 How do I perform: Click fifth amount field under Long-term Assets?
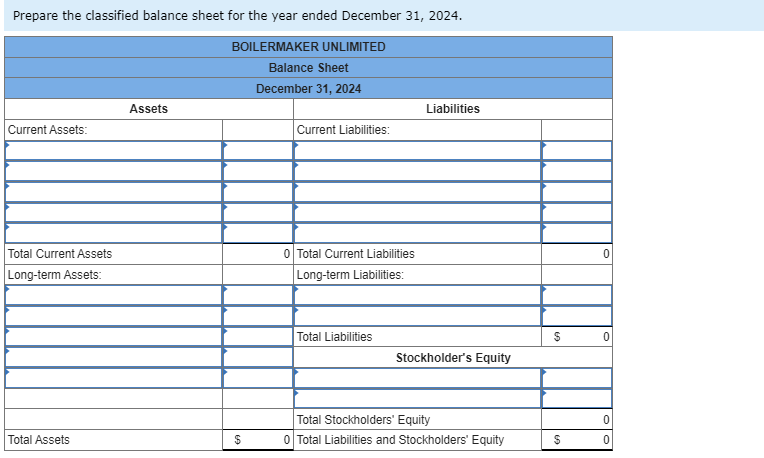258,378
